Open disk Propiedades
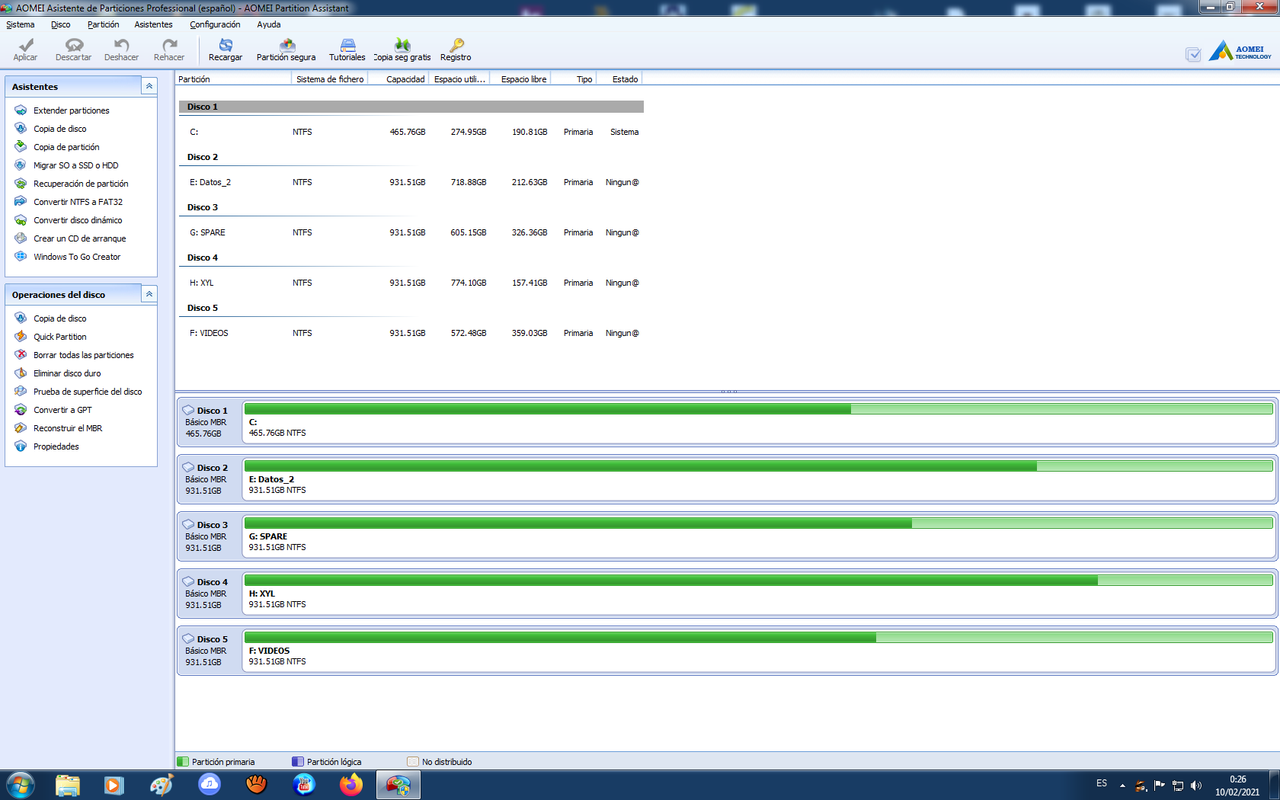1280x800 pixels. click(56, 447)
